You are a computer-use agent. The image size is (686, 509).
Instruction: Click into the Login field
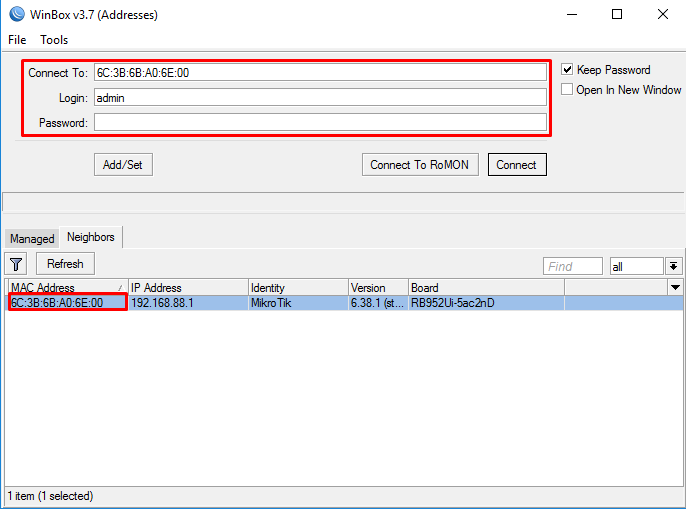pyautogui.click(x=320, y=98)
